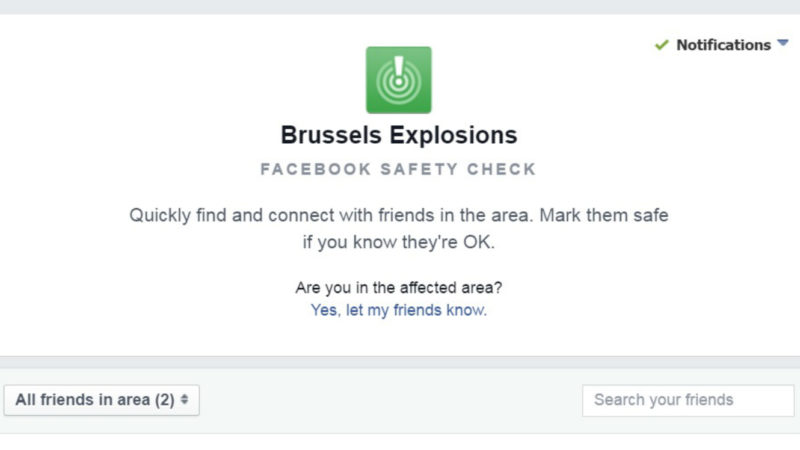The width and height of the screenshot is (800, 450).
Task: Open the 'All friends in area (2)' dropdown
Action: [102, 400]
